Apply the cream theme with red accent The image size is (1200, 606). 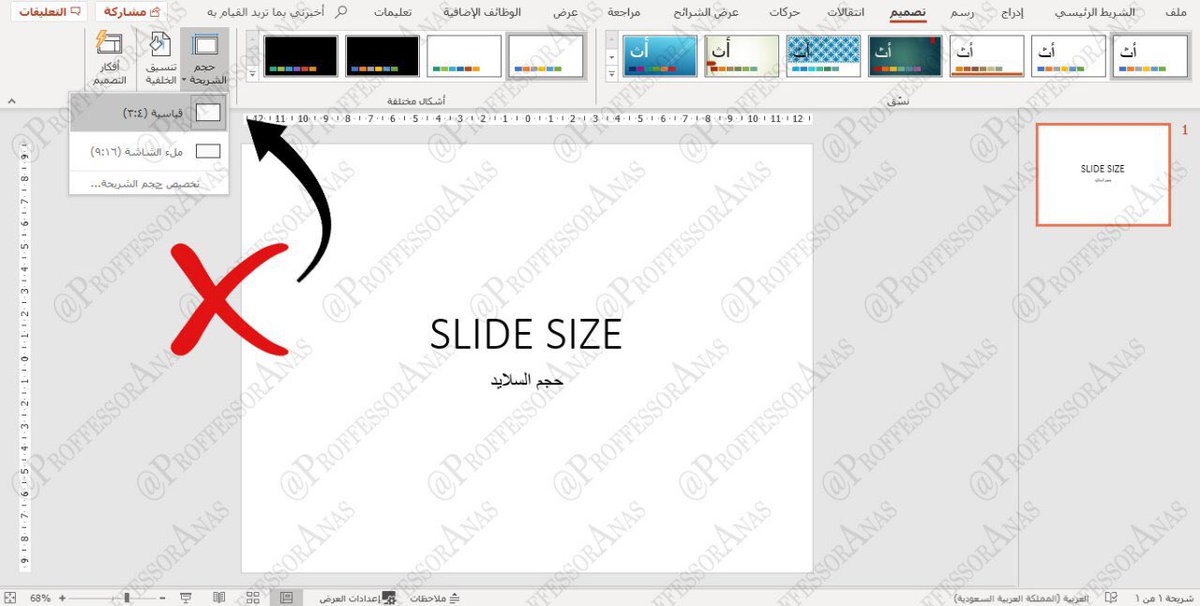click(x=741, y=56)
